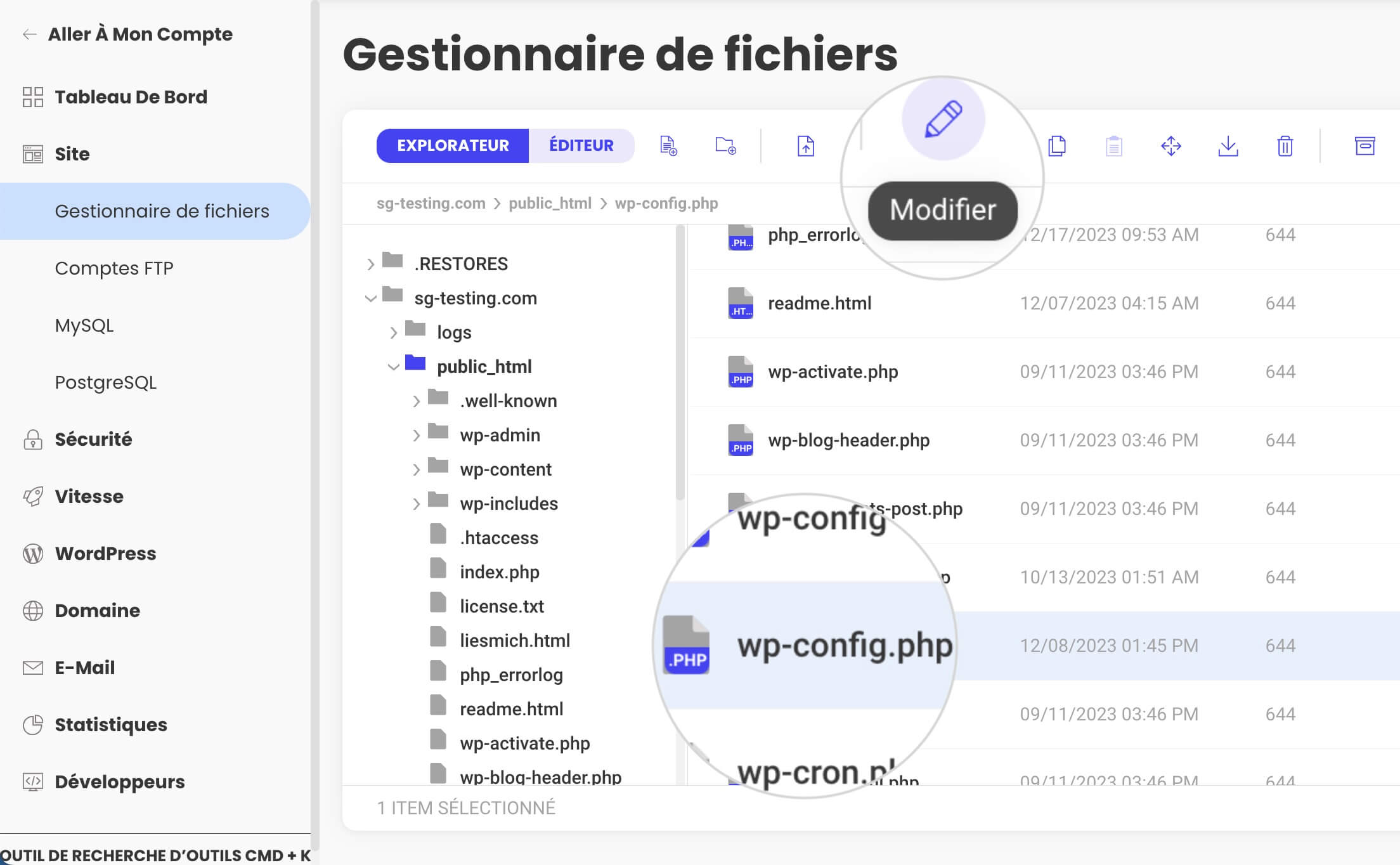1400x865 pixels.
Task: Open the WordPress sidebar section
Action: click(105, 554)
